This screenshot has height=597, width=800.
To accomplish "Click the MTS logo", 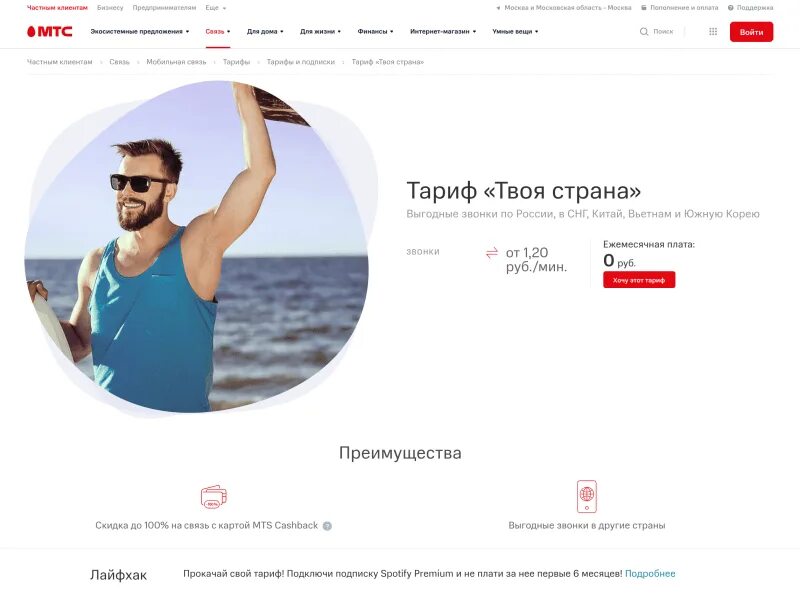I will tap(49, 32).
